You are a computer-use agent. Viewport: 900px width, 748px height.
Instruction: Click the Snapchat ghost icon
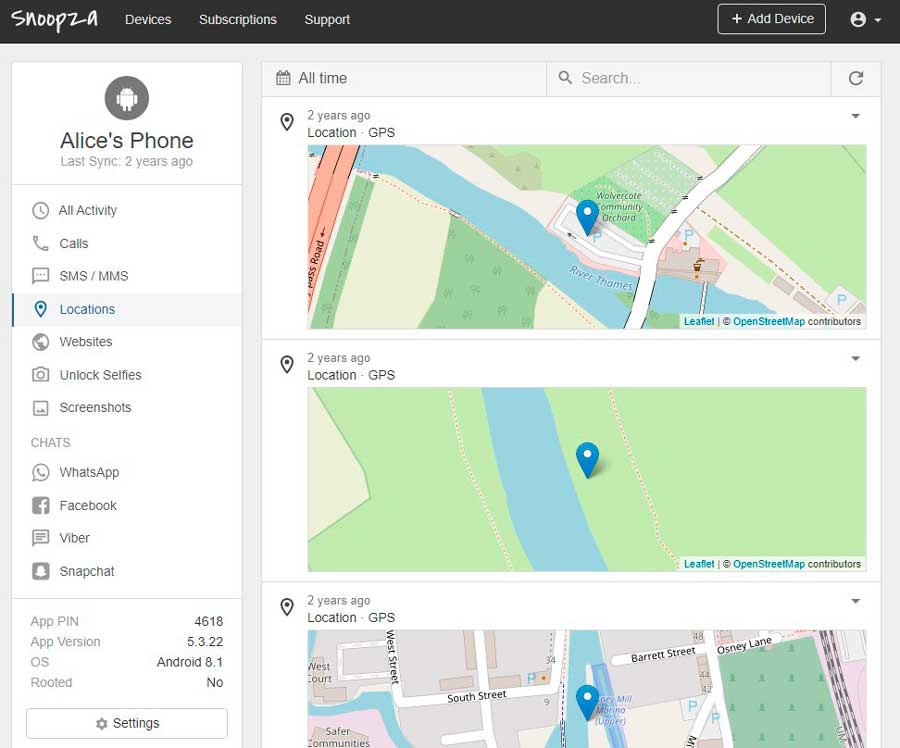click(40, 571)
